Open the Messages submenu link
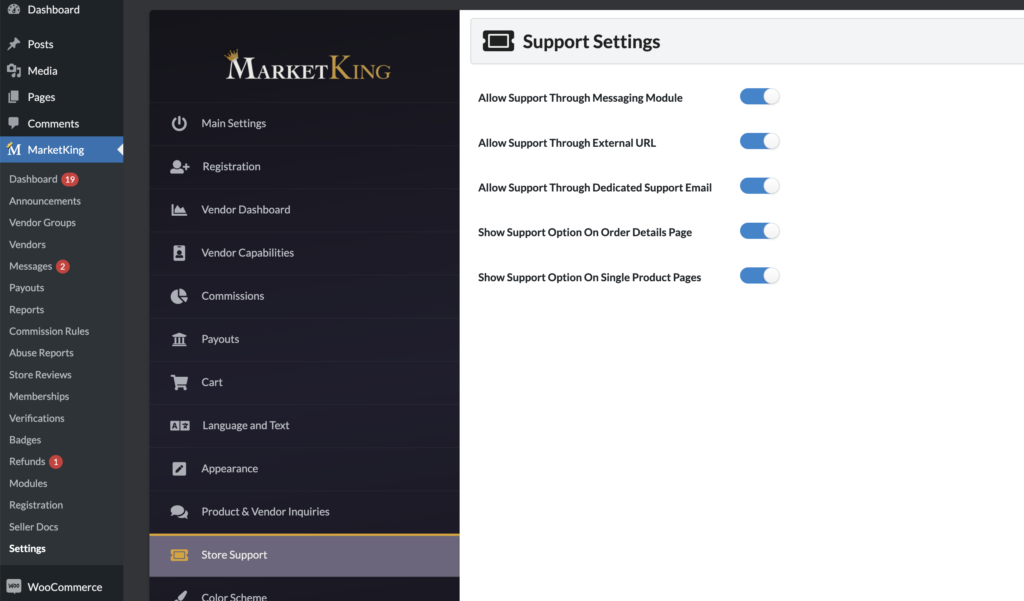The image size is (1024, 601). (31, 266)
